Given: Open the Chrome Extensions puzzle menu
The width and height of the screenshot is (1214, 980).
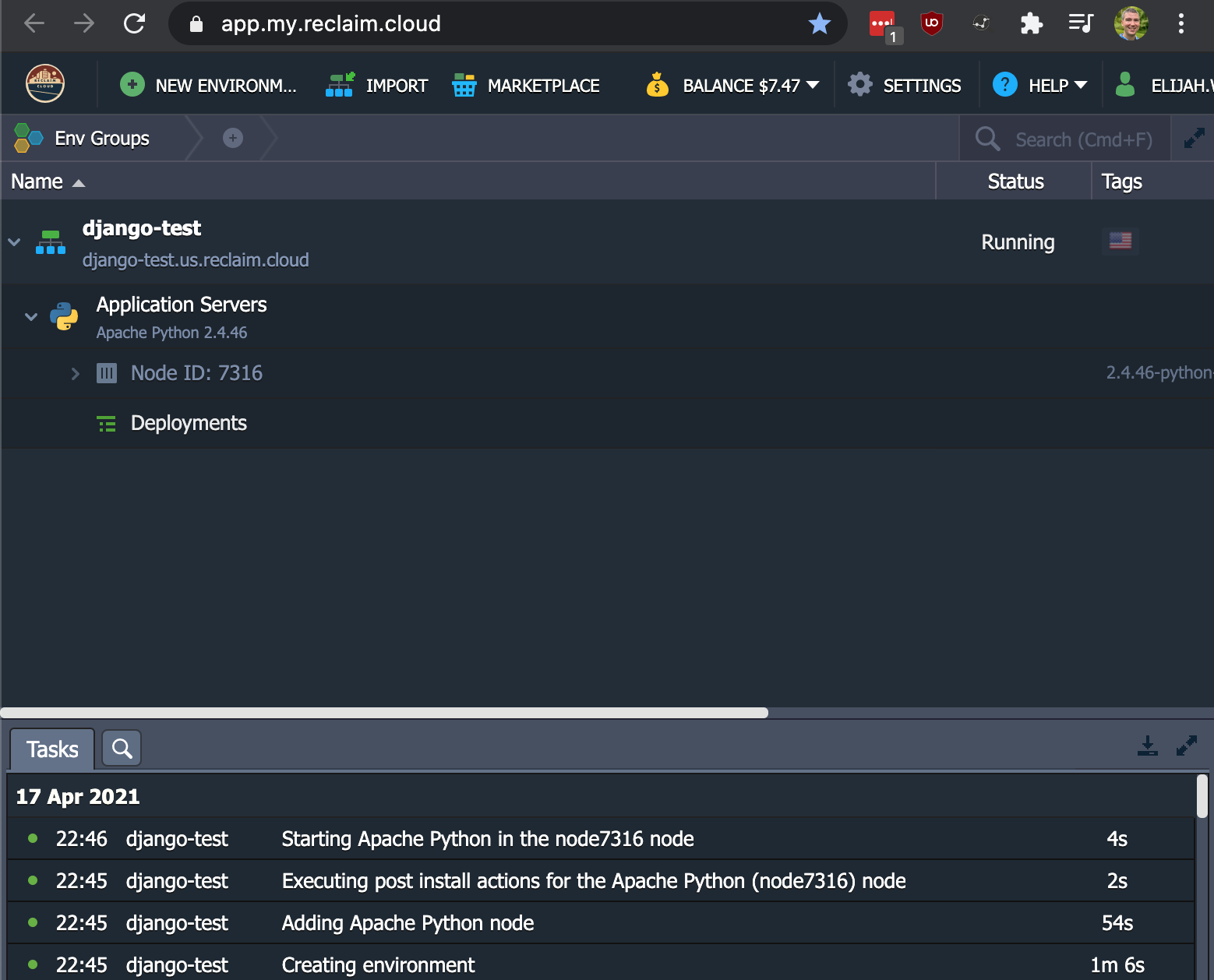Looking at the screenshot, I should [1031, 23].
